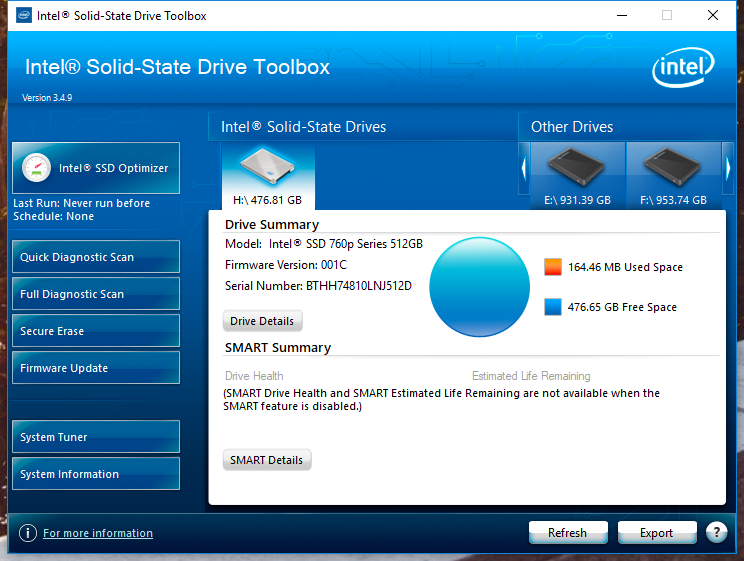
Task: Start Full Diagnostic Scan
Action: point(96,294)
